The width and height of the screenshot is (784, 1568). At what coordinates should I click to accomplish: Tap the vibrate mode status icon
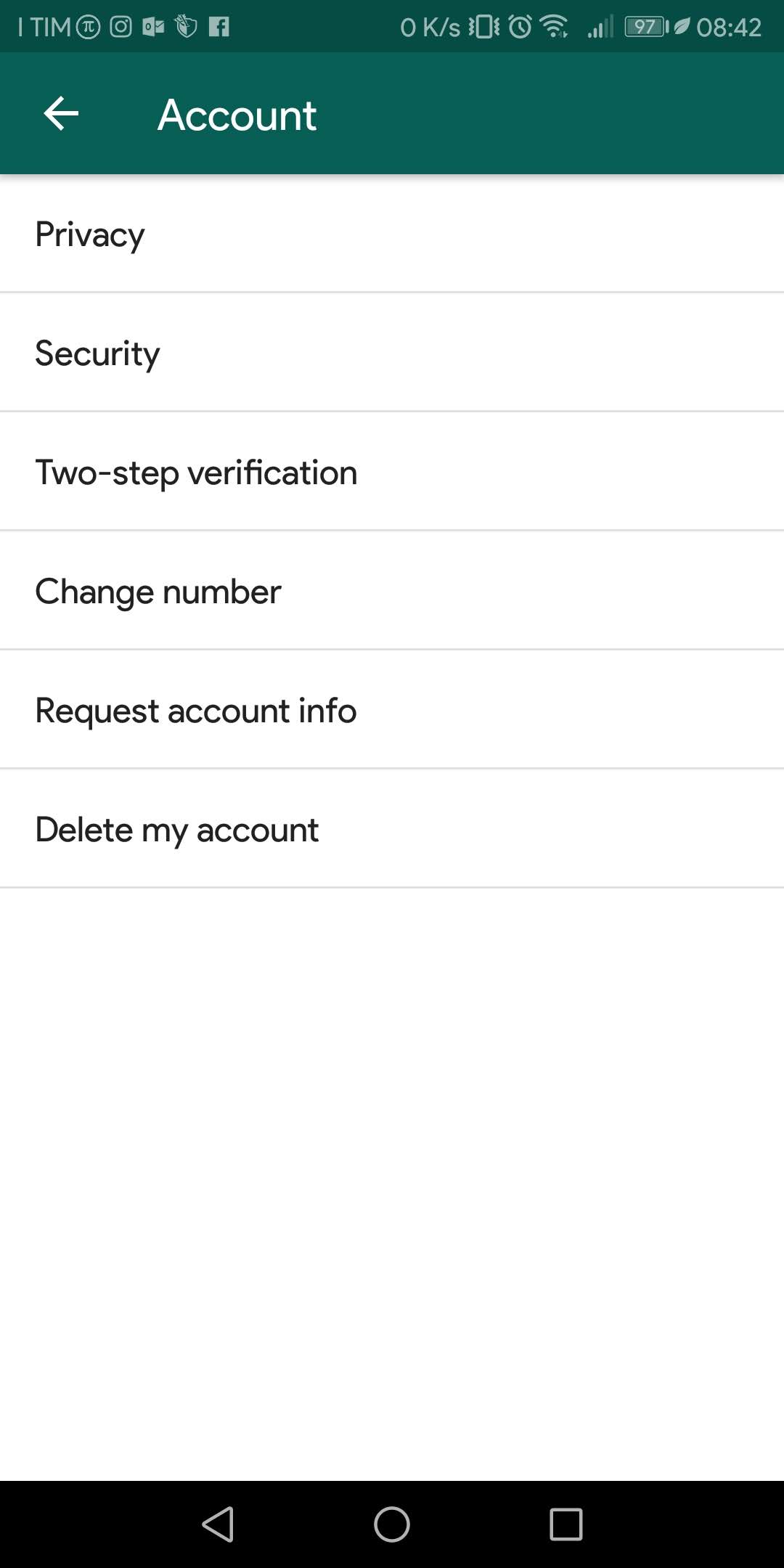coord(483,27)
